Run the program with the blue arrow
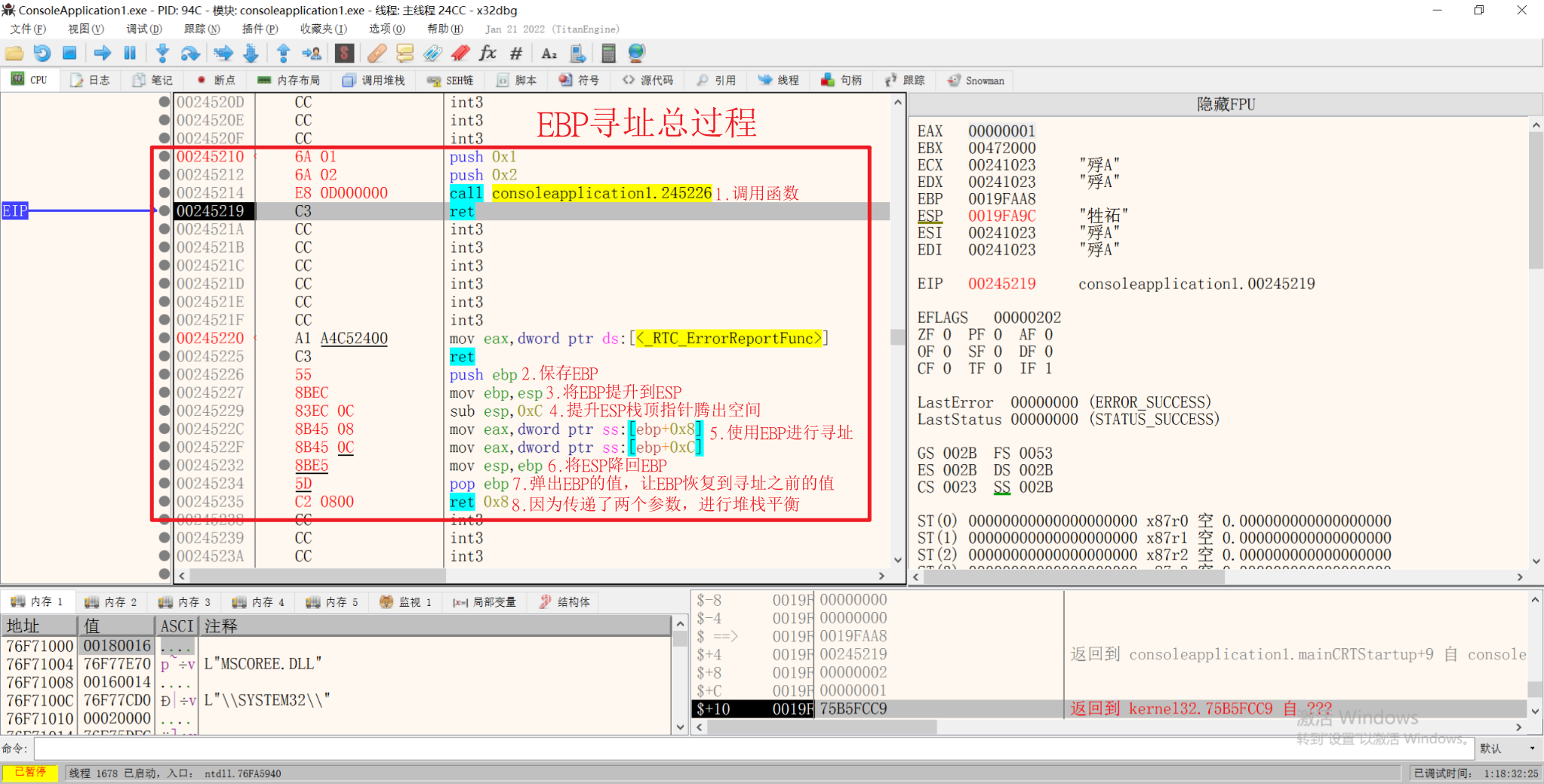Image resolution: width=1544 pixels, height=784 pixels. click(x=102, y=53)
